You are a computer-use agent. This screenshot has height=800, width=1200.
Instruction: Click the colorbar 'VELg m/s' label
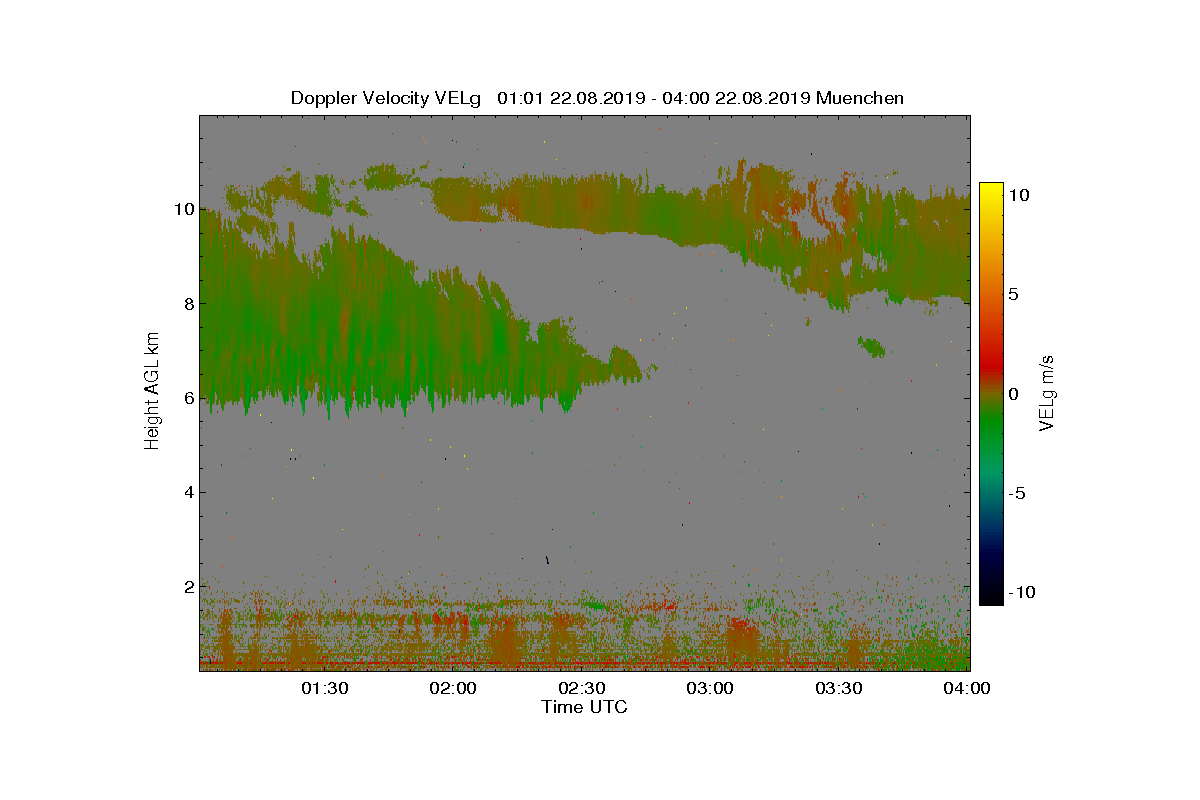tap(1047, 392)
